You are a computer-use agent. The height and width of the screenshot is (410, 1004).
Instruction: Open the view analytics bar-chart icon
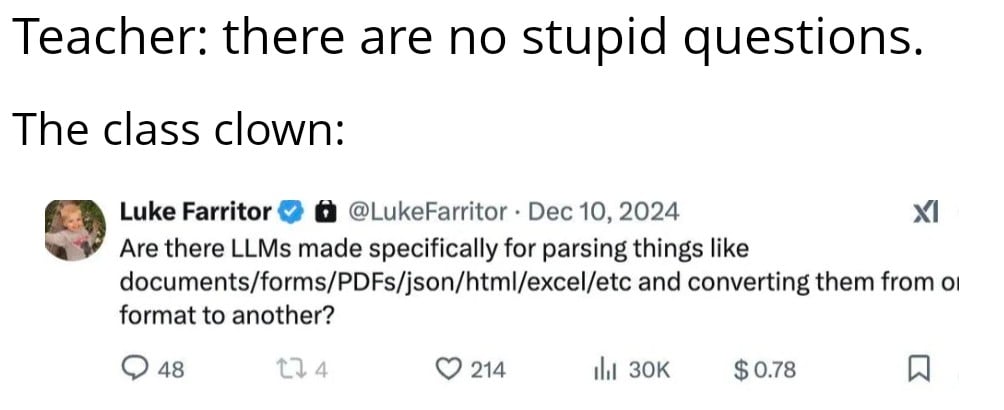click(x=605, y=370)
